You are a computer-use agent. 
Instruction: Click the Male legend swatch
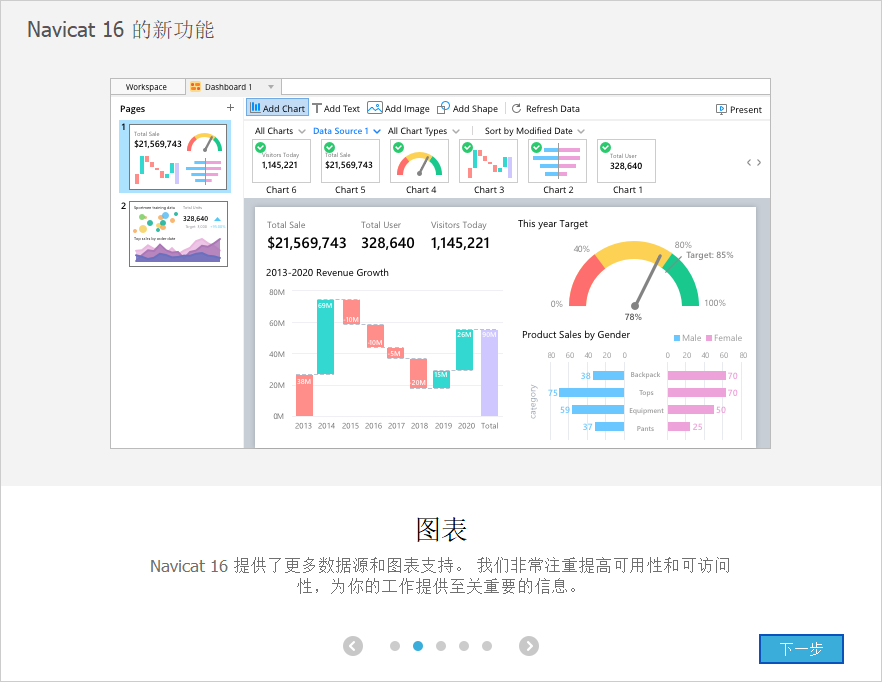tap(677, 338)
